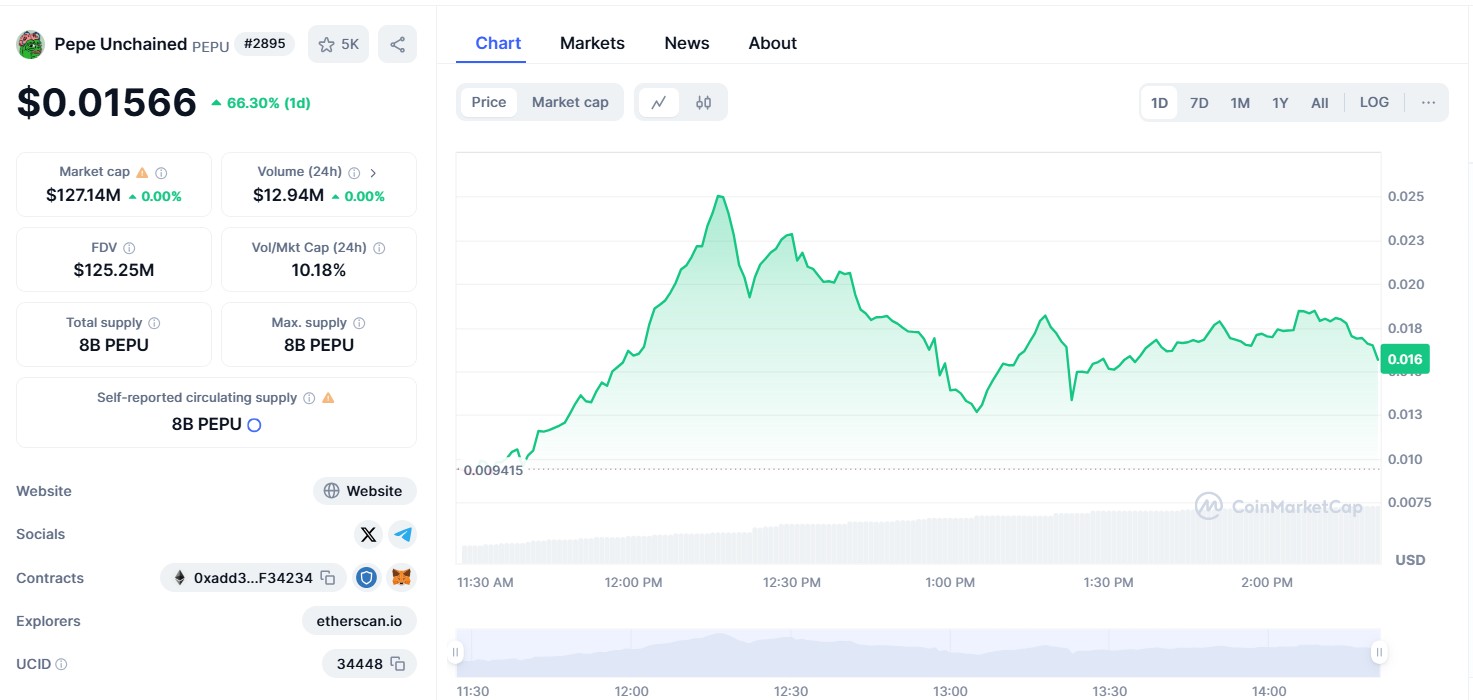Show Volume (24h) info icon
Image resolution: width=1473 pixels, height=700 pixels.
[x=354, y=173]
